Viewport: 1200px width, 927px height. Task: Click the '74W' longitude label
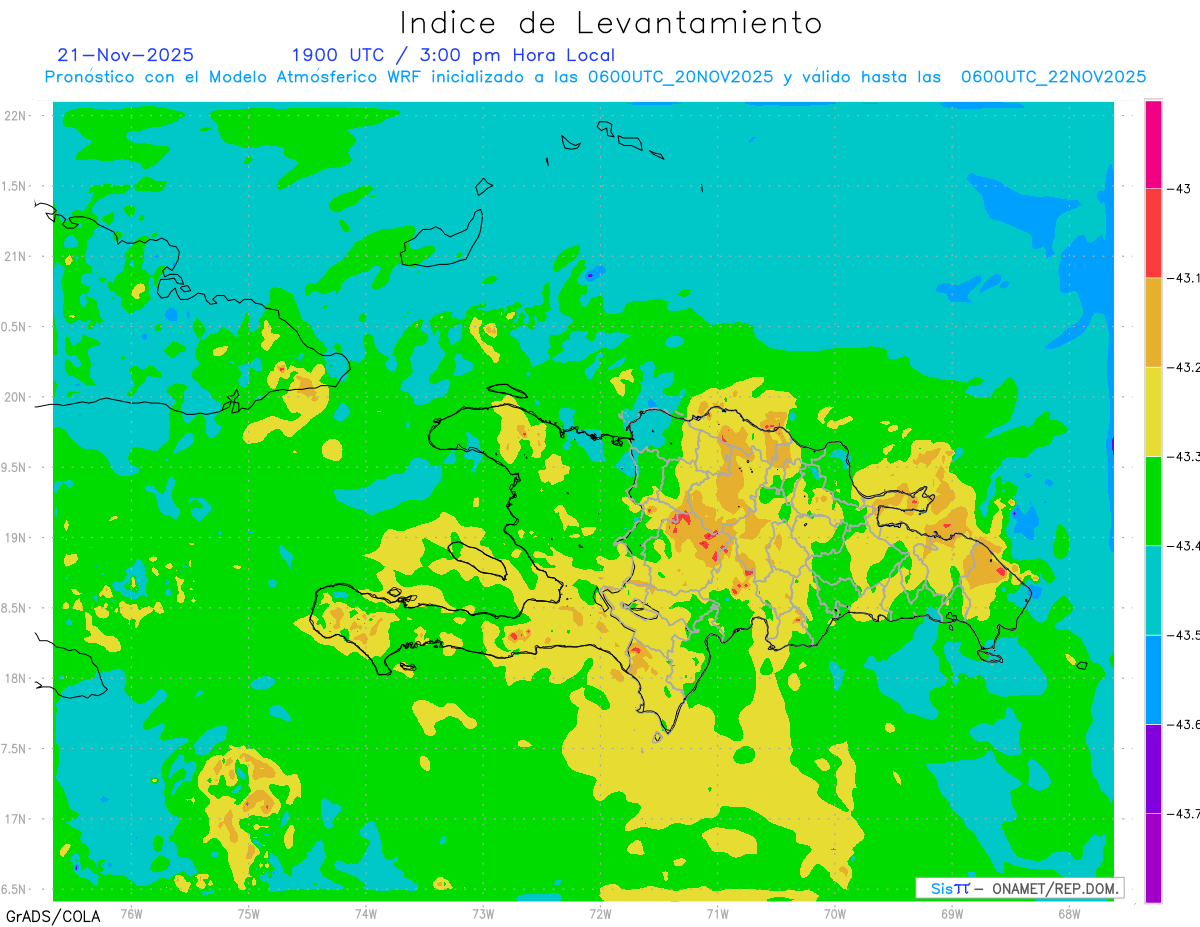coord(366,913)
